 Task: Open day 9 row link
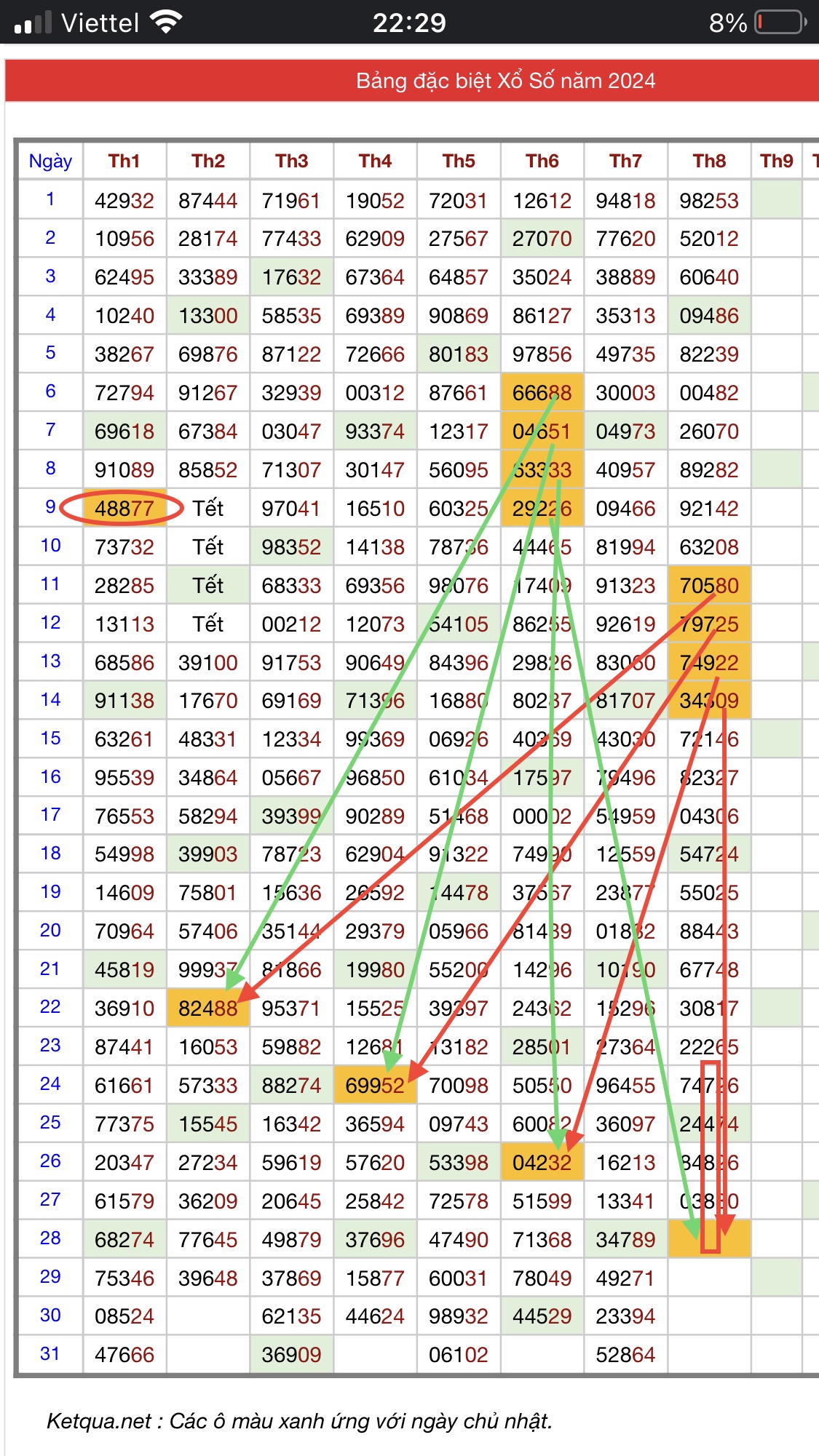pos(50,507)
